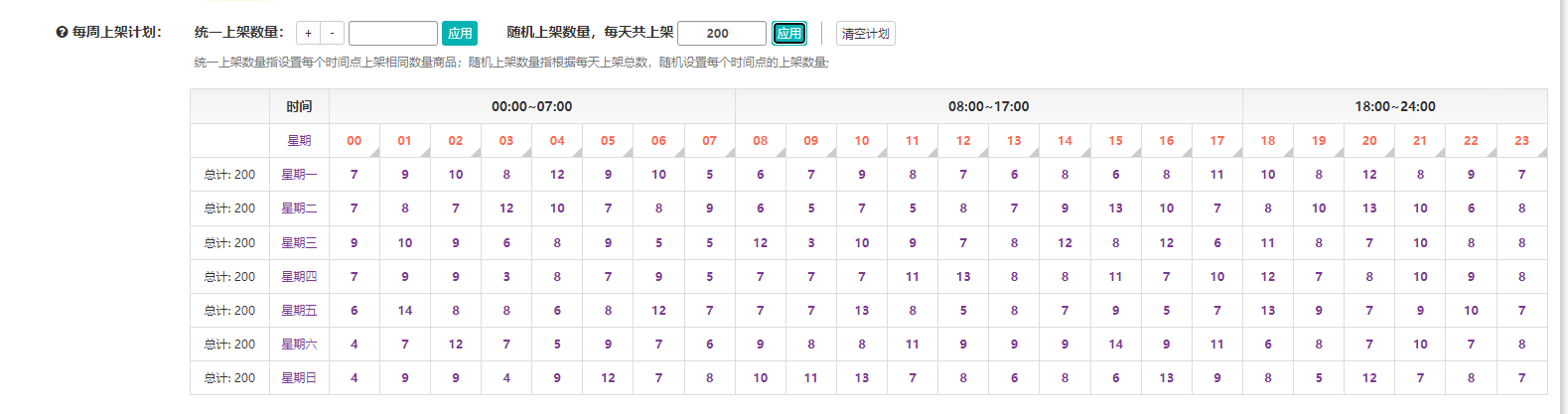Viewport: 1568px width, 414px height.
Task: Select 星期六 cell under hour 15
Action: coord(1115,345)
